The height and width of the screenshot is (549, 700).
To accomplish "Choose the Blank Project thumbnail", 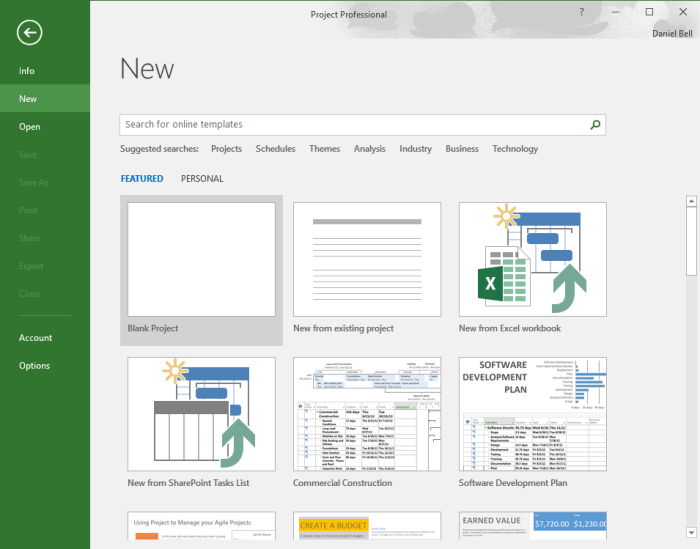I will 201,259.
